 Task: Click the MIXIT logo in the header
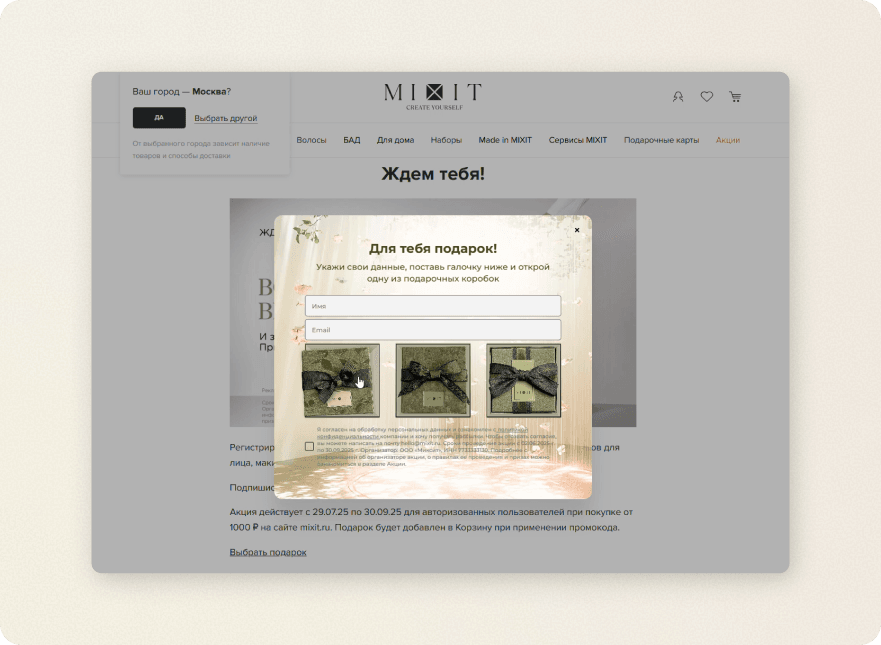[x=433, y=96]
